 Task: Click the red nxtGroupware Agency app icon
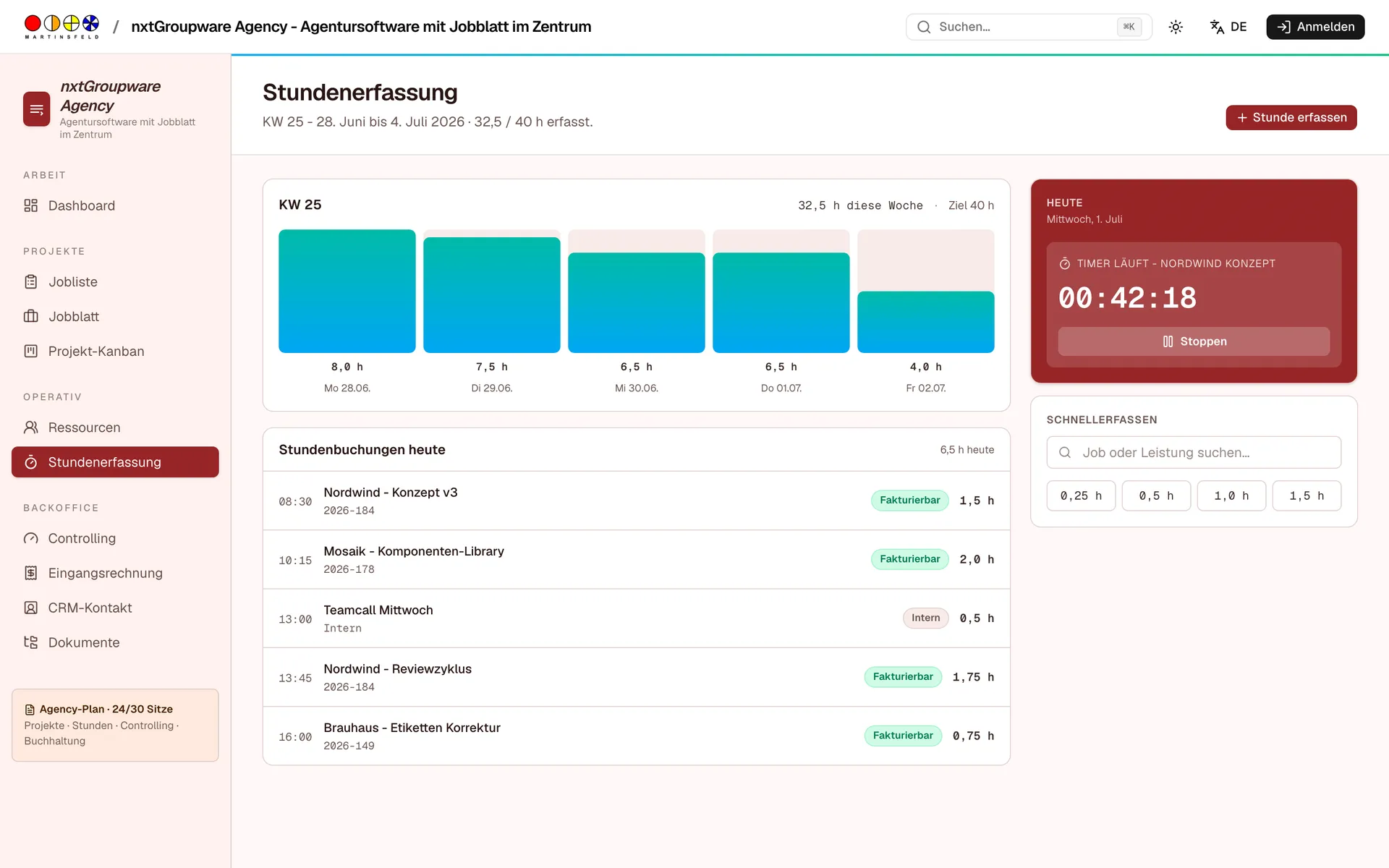[x=36, y=109]
